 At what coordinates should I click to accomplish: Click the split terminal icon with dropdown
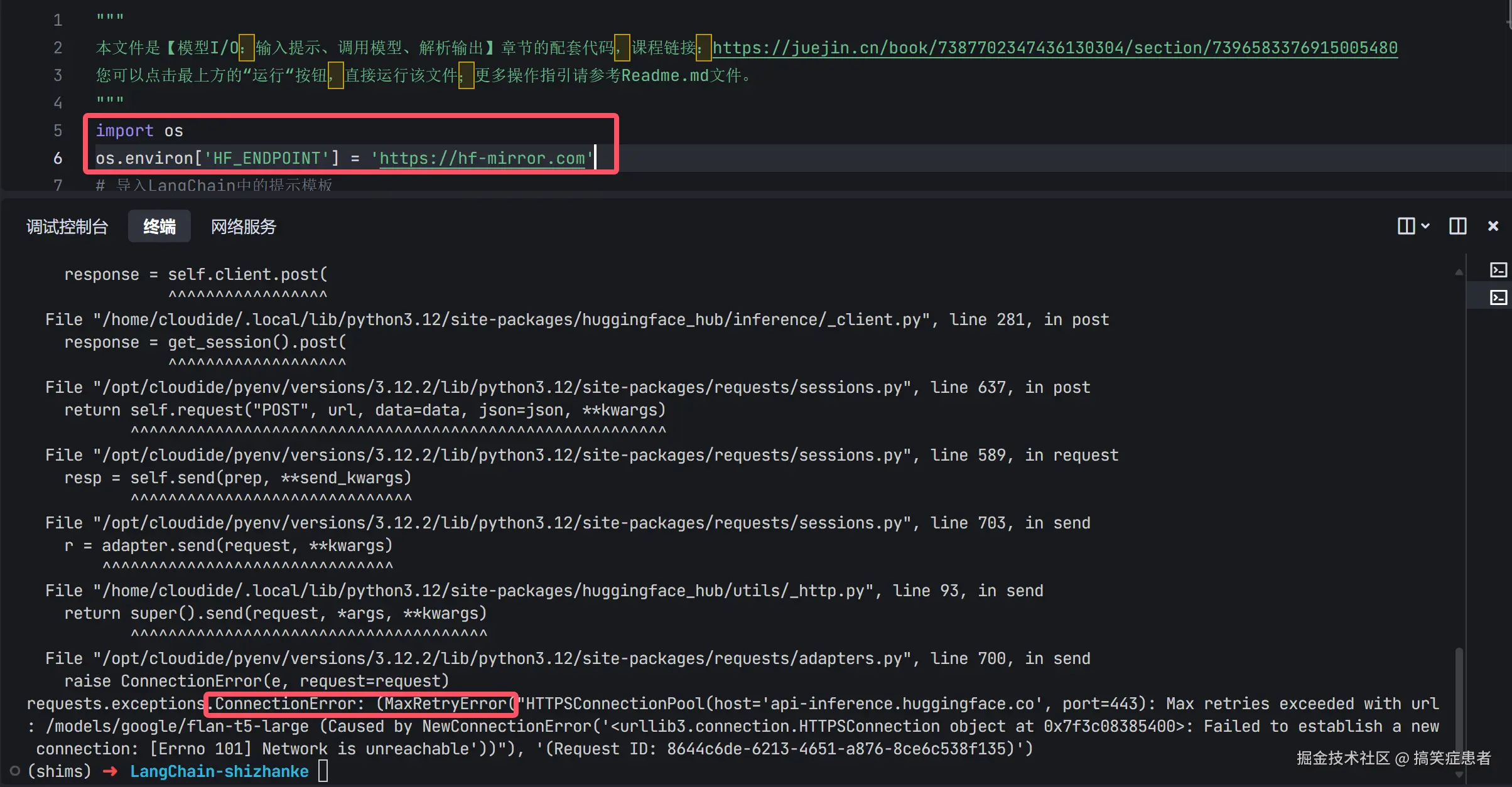pyautogui.click(x=1406, y=226)
